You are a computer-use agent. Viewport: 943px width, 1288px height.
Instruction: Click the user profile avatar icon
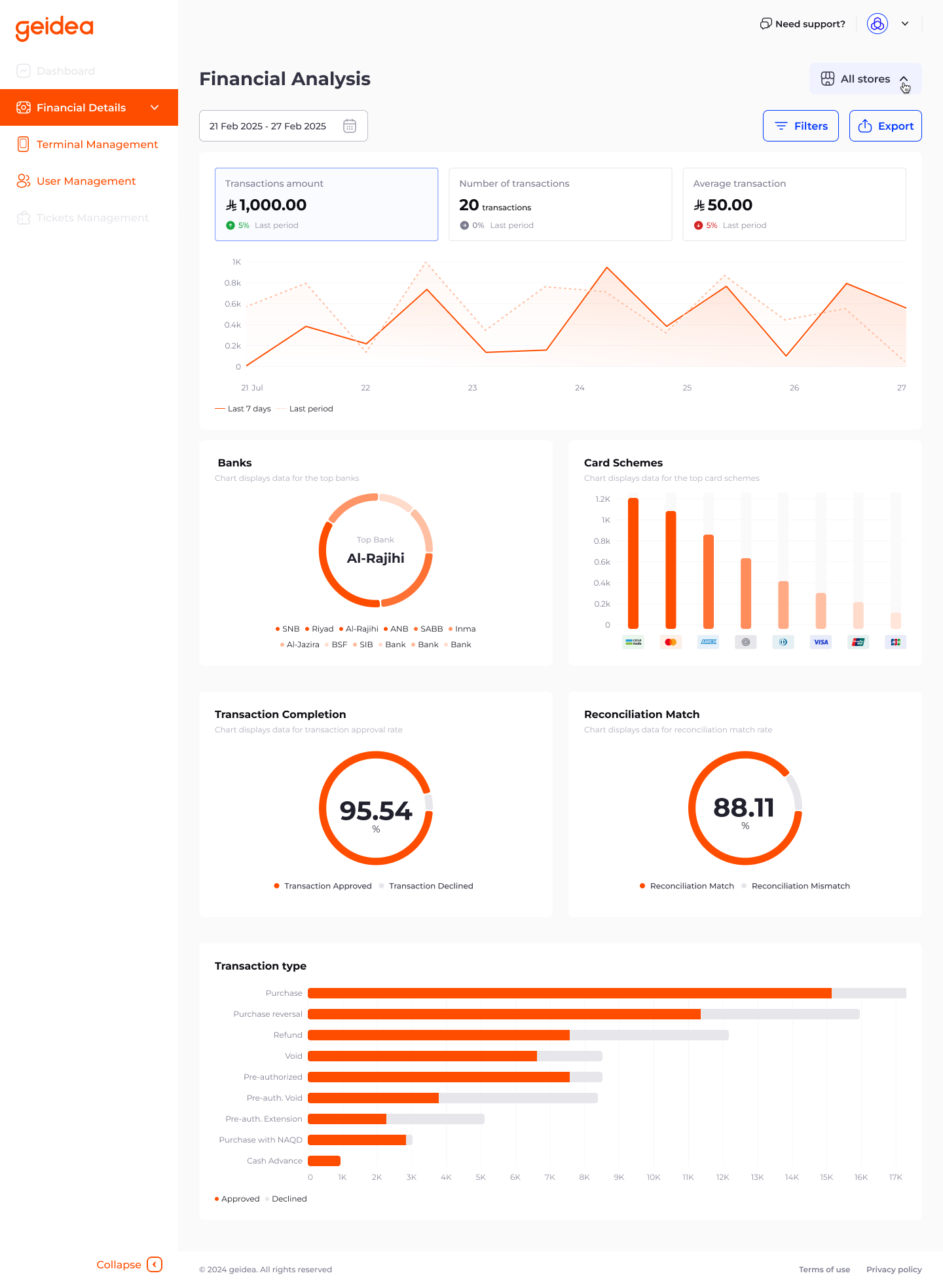pos(877,24)
